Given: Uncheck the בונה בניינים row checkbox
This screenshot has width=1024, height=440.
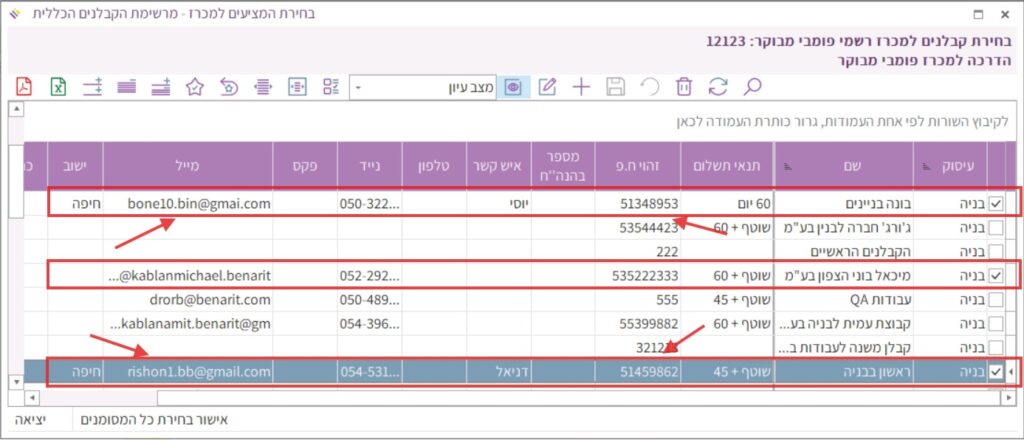Looking at the screenshot, I should [996, 203].
